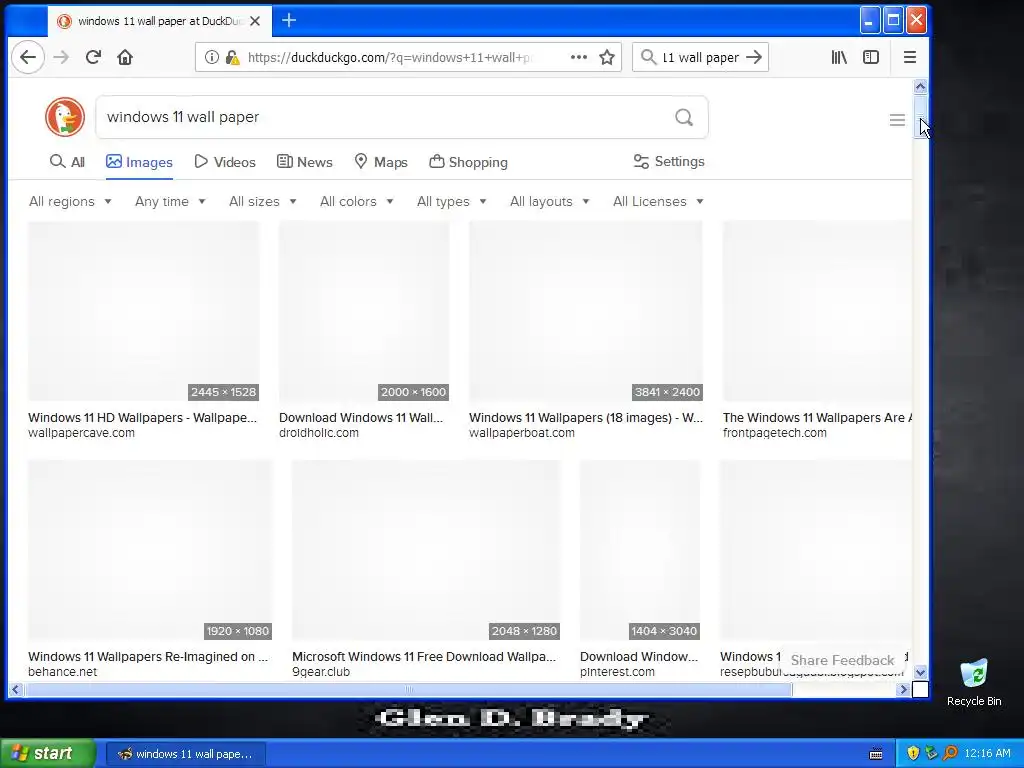This screenshot has height=768, width=1024.
Task: Open the 2445 × 1528 wallpapercave thumbnail
Action: (144, 312)
